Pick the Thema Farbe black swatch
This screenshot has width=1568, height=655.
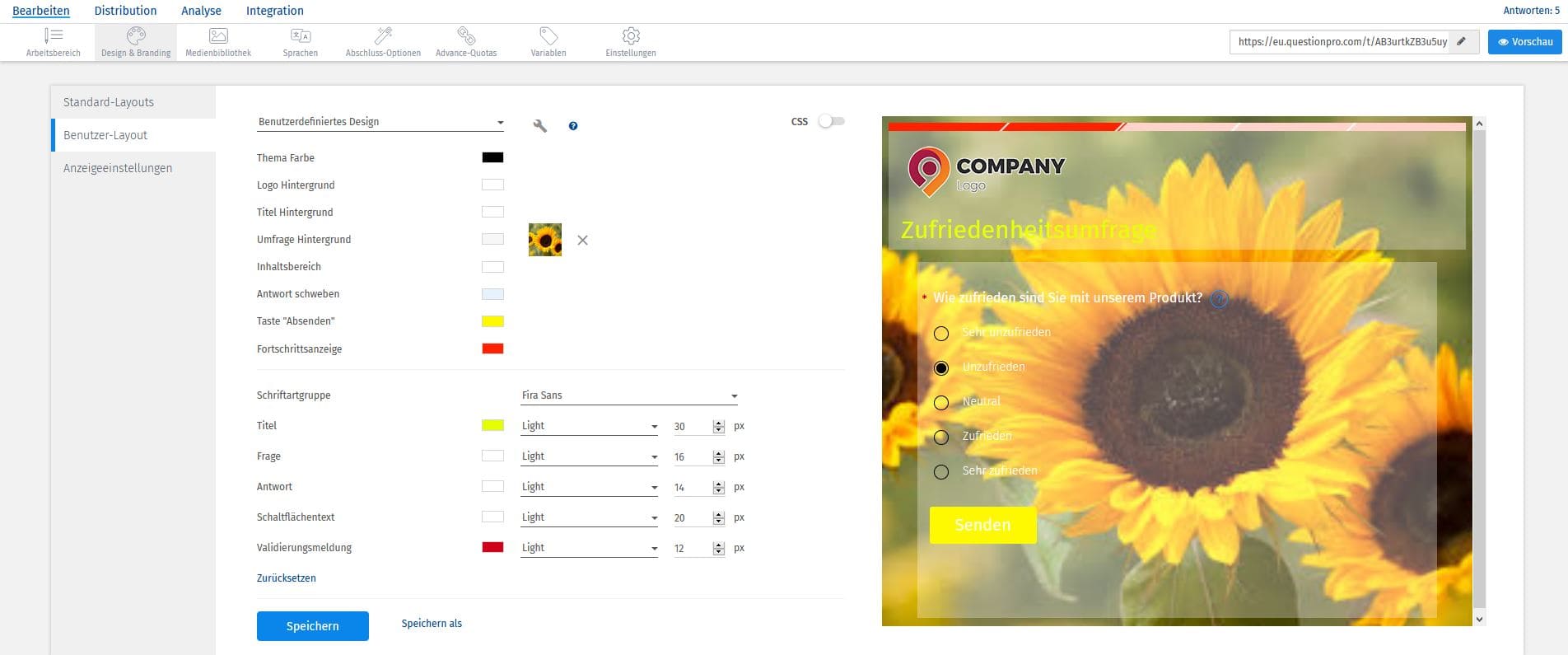click(492, 157)
